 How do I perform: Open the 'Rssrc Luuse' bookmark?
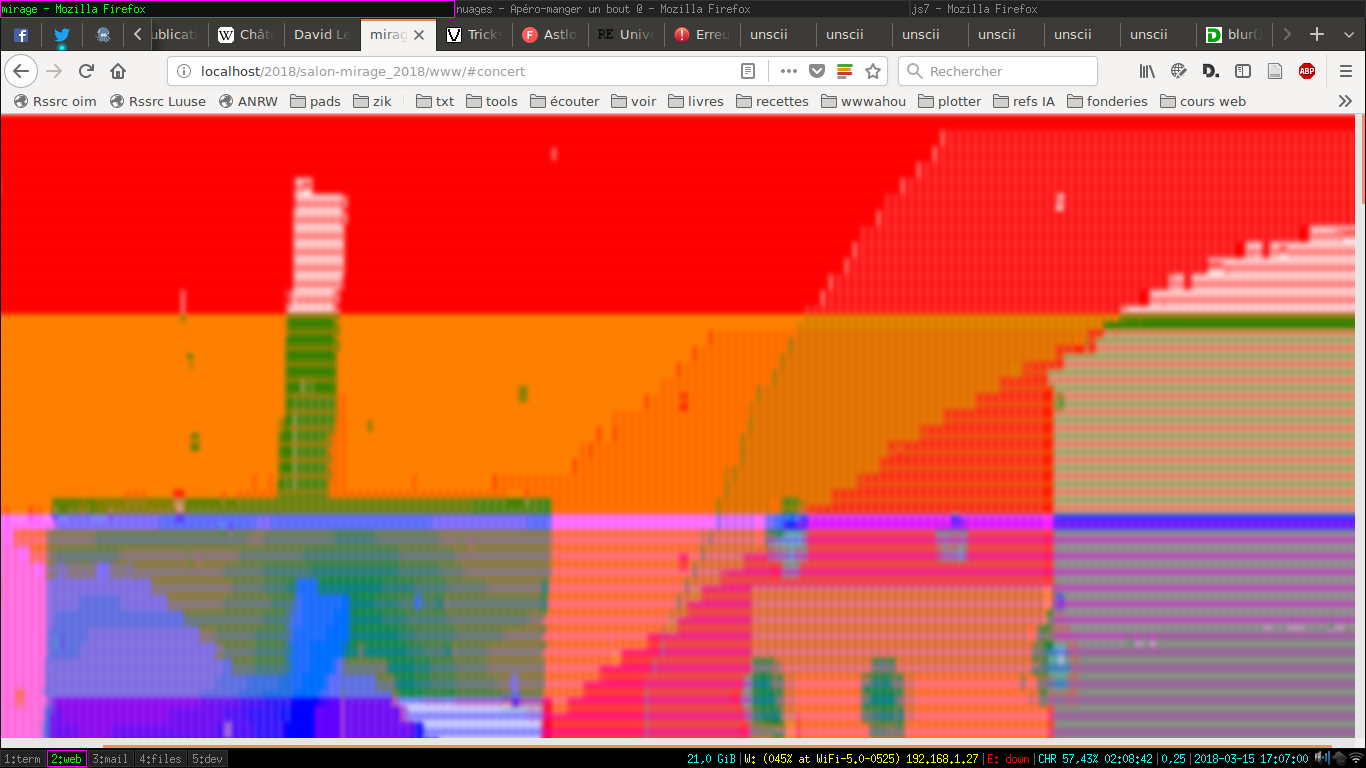click(158, 101)
